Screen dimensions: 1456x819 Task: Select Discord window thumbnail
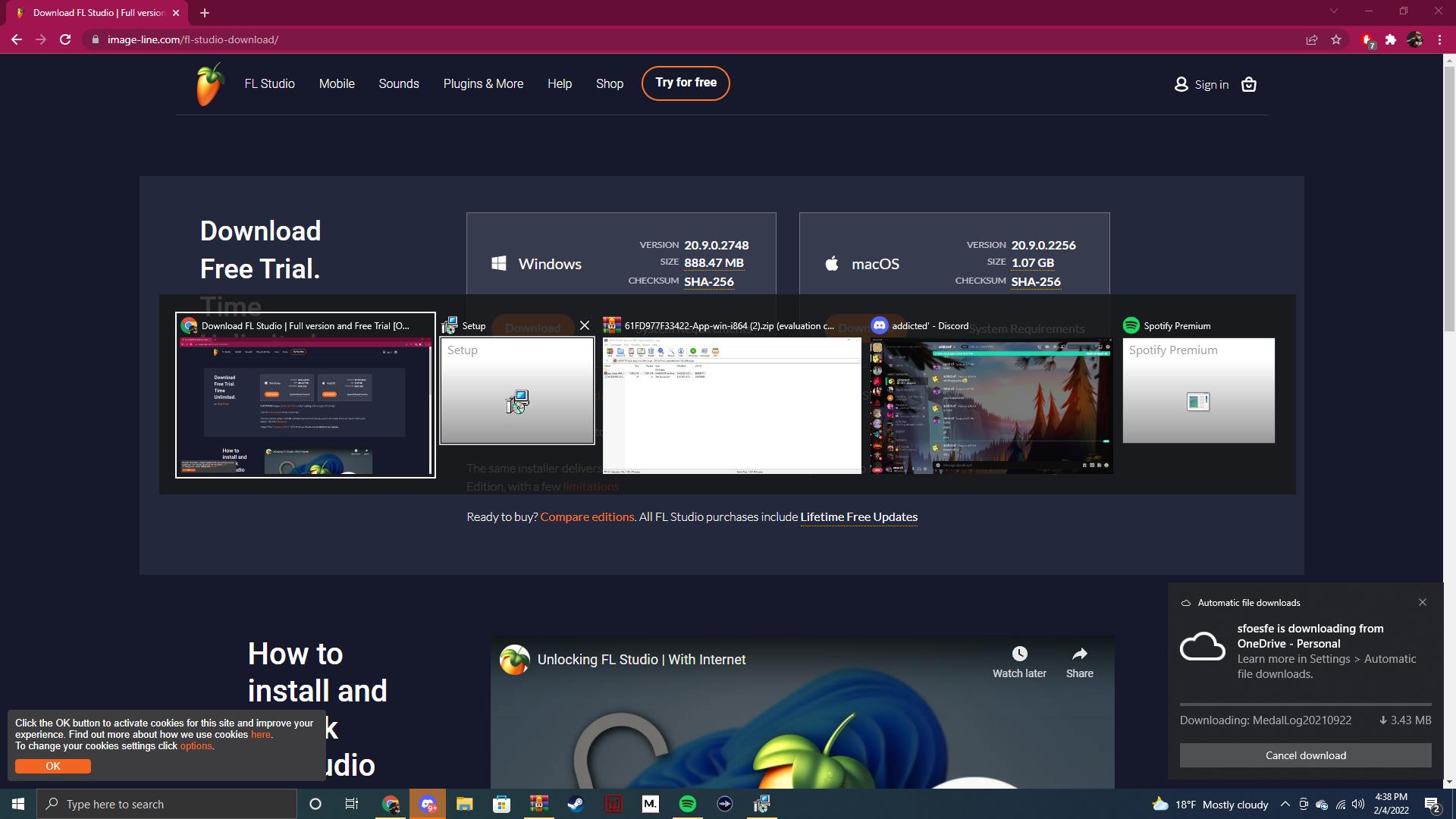tap(991, 406)
